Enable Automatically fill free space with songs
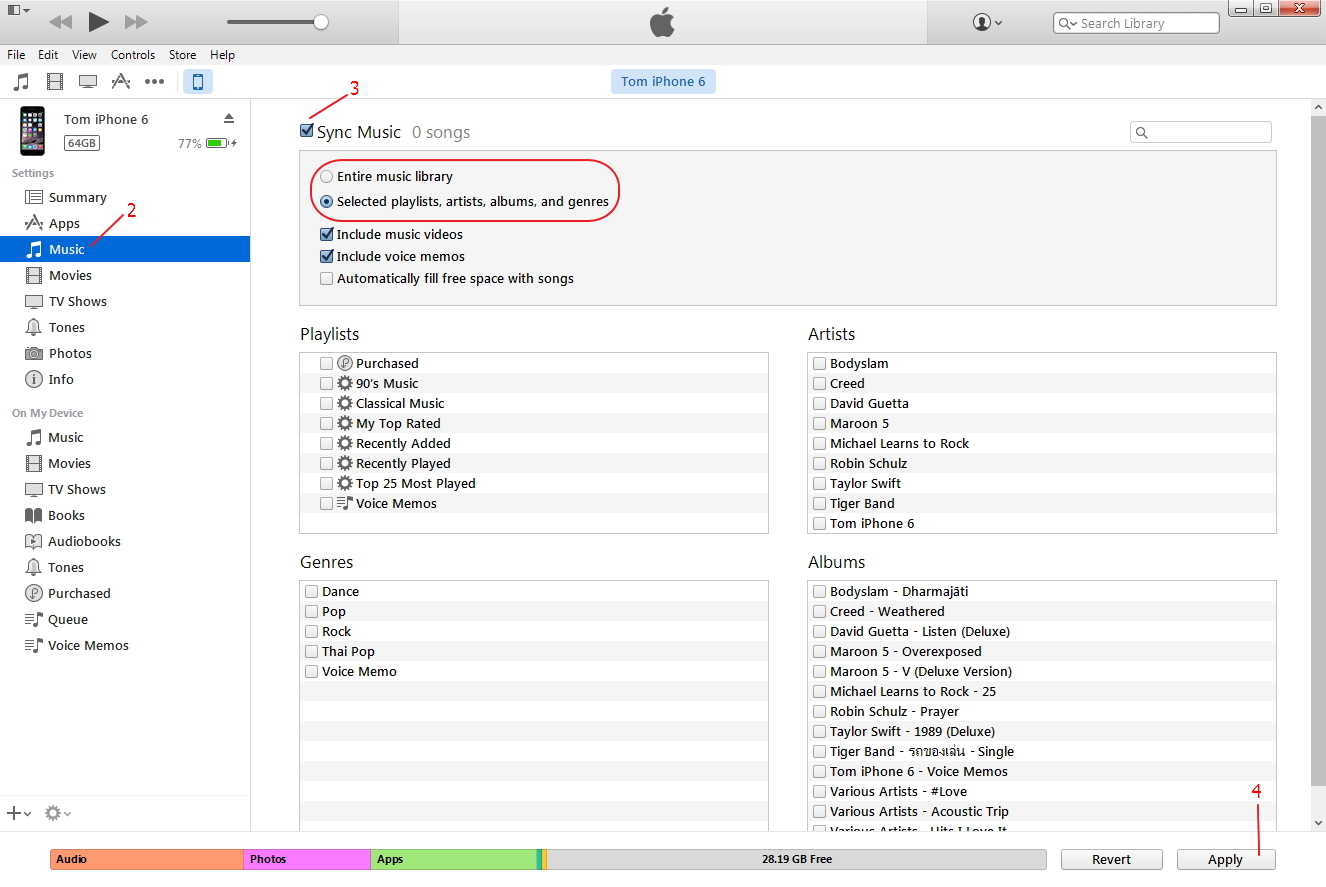 (326, 279)
